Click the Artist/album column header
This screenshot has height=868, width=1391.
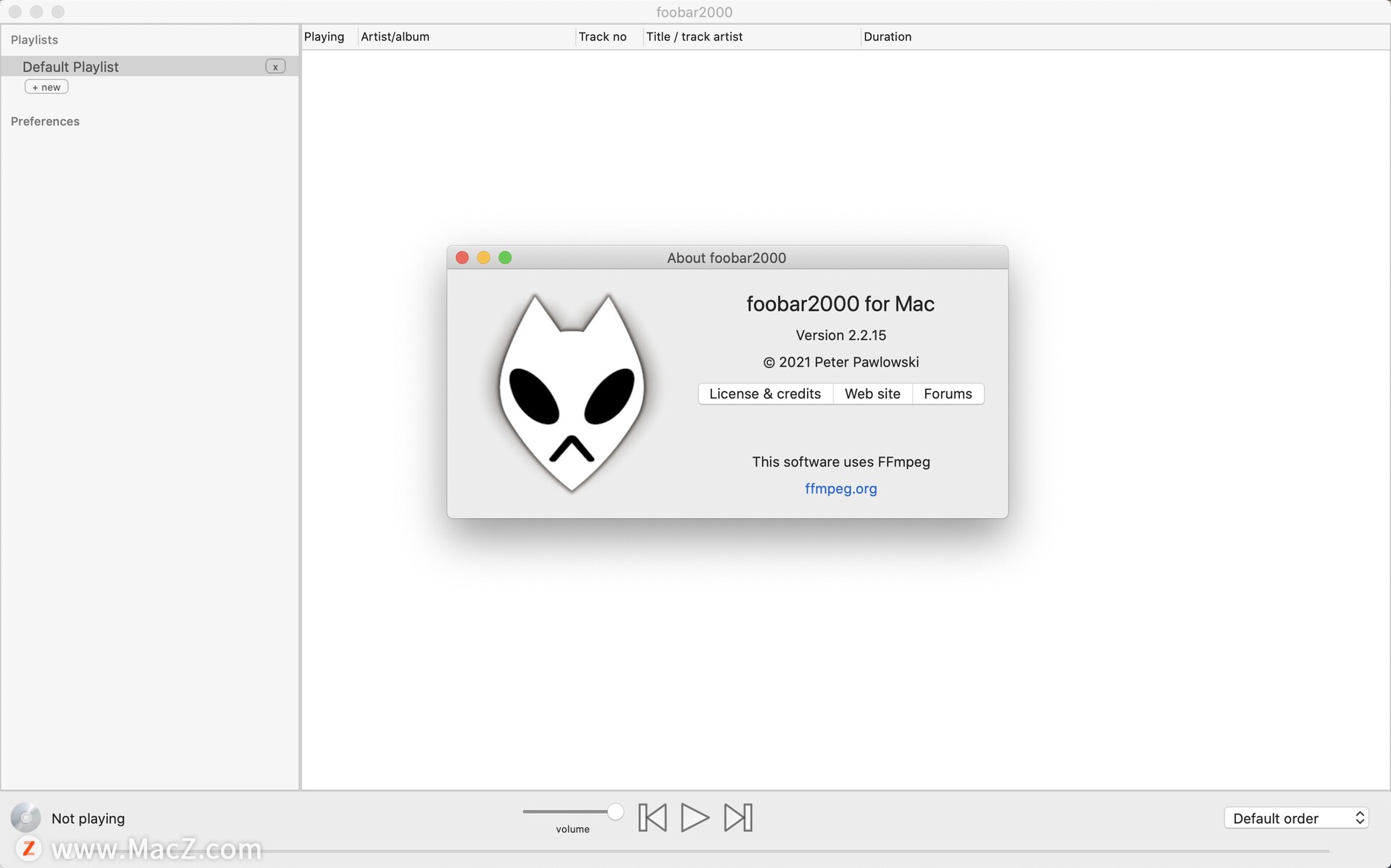click(395, 37)
